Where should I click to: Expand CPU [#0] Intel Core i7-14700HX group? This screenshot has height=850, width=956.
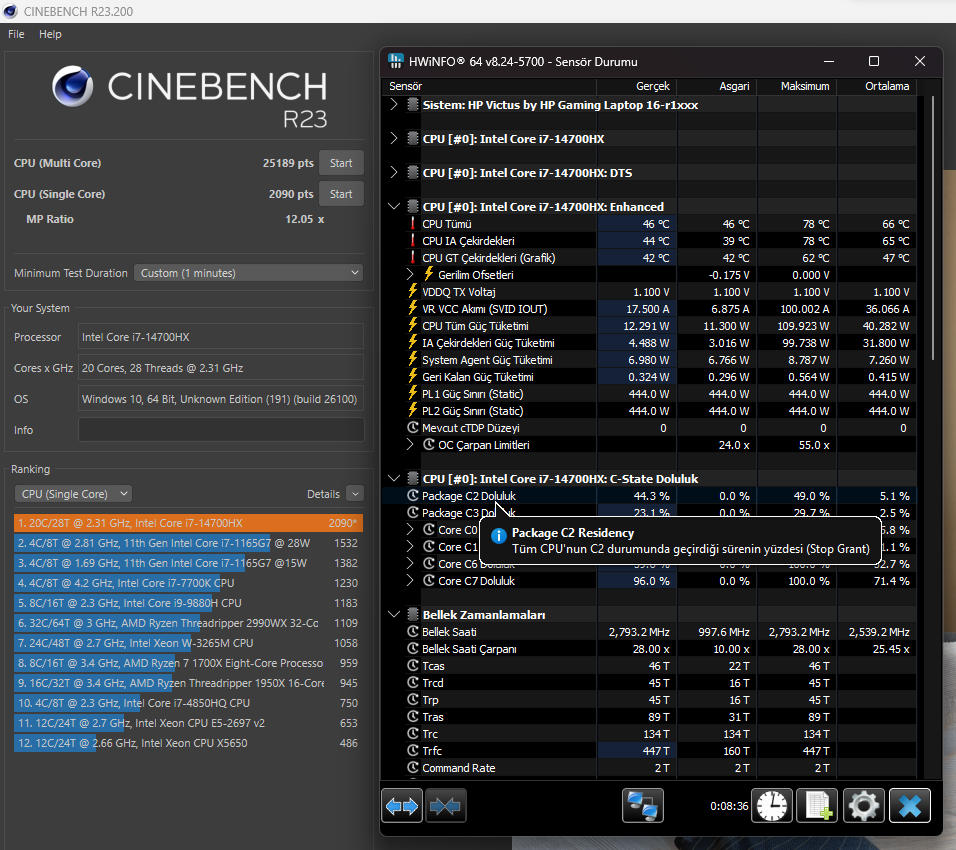[394, 138]
